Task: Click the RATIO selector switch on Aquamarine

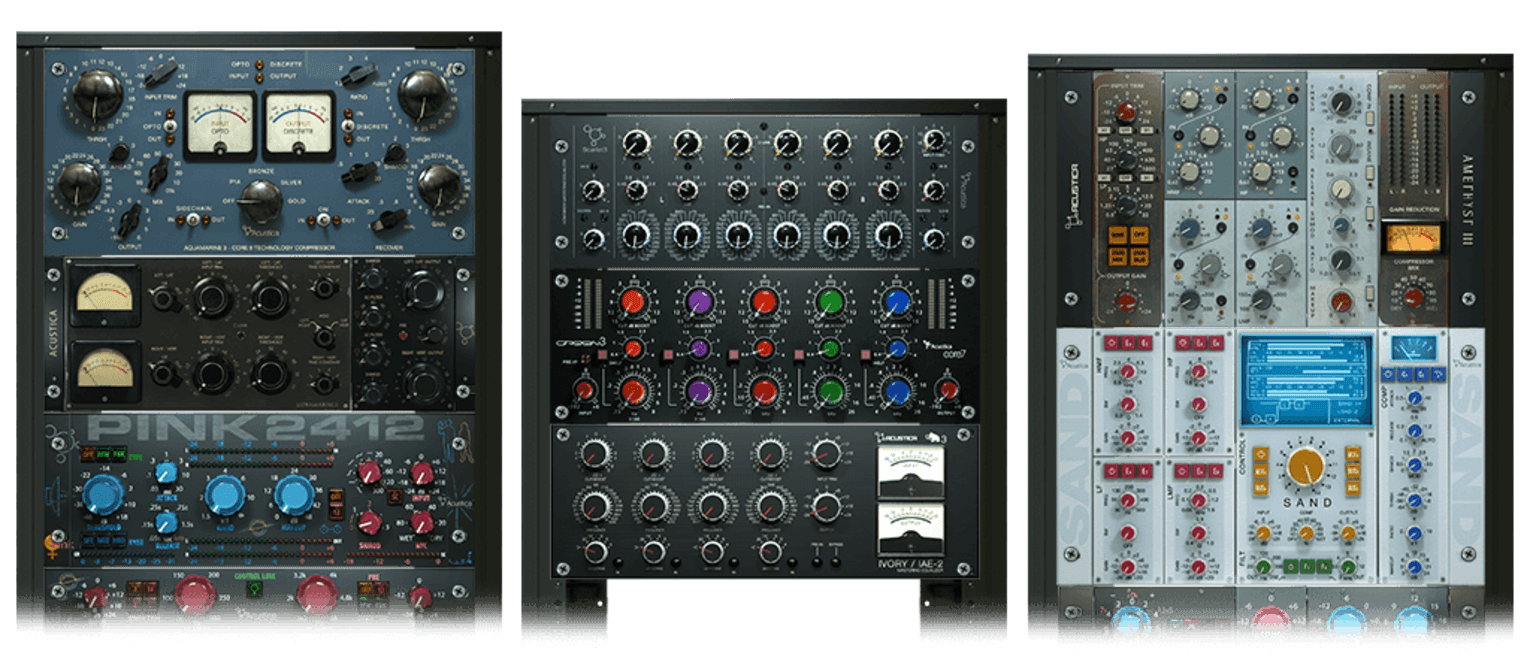Action: [357, 74]
